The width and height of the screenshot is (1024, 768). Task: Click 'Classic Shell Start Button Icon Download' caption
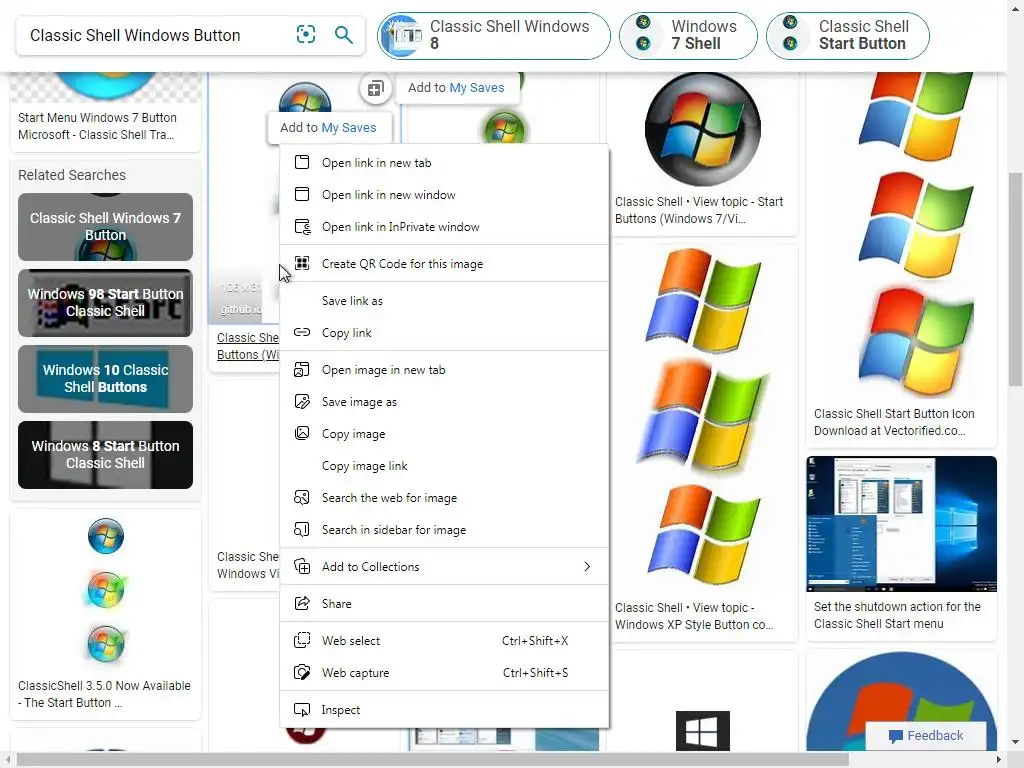[894, 422]
